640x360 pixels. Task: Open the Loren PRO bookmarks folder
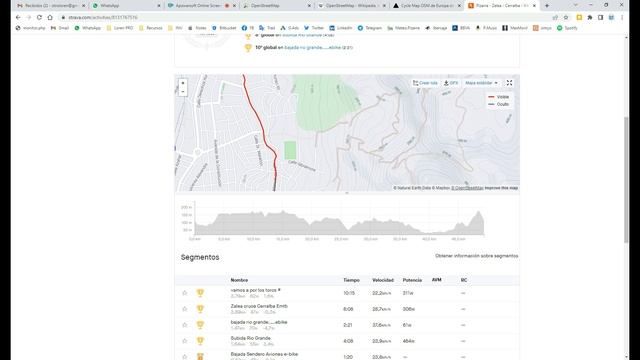pos(120,28)
